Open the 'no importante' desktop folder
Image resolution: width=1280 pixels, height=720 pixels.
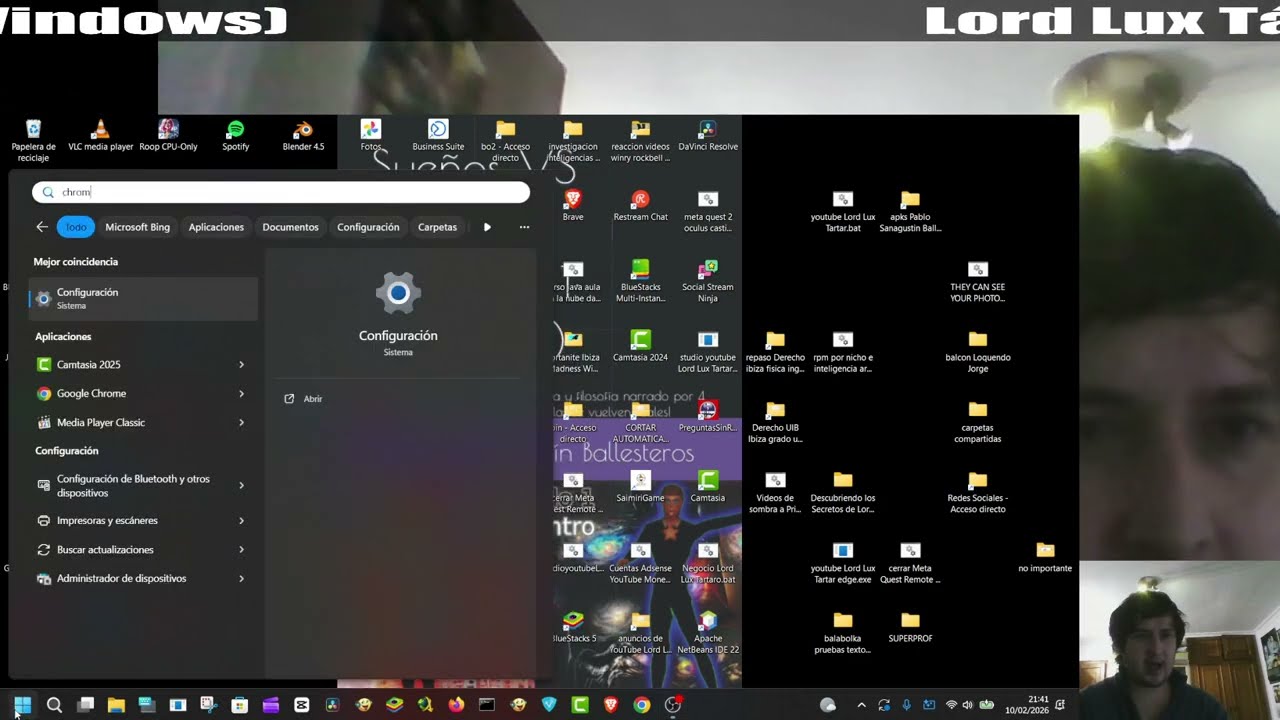pos(1045,557)
